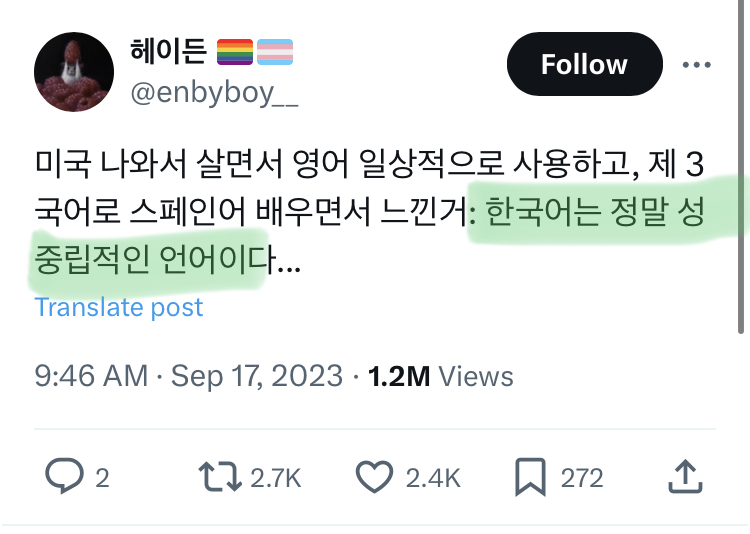The width and height of the screenshot is (750, 534).
Task: Click the rainbow pride flag emoji
Action: [236, 50]
